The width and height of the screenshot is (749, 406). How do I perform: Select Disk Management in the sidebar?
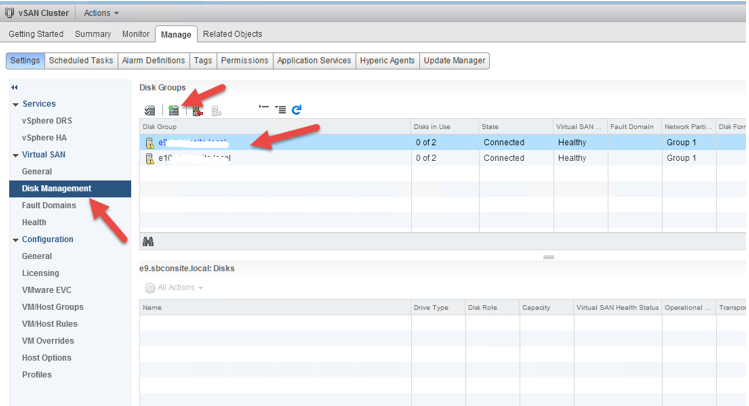(70, 189)
